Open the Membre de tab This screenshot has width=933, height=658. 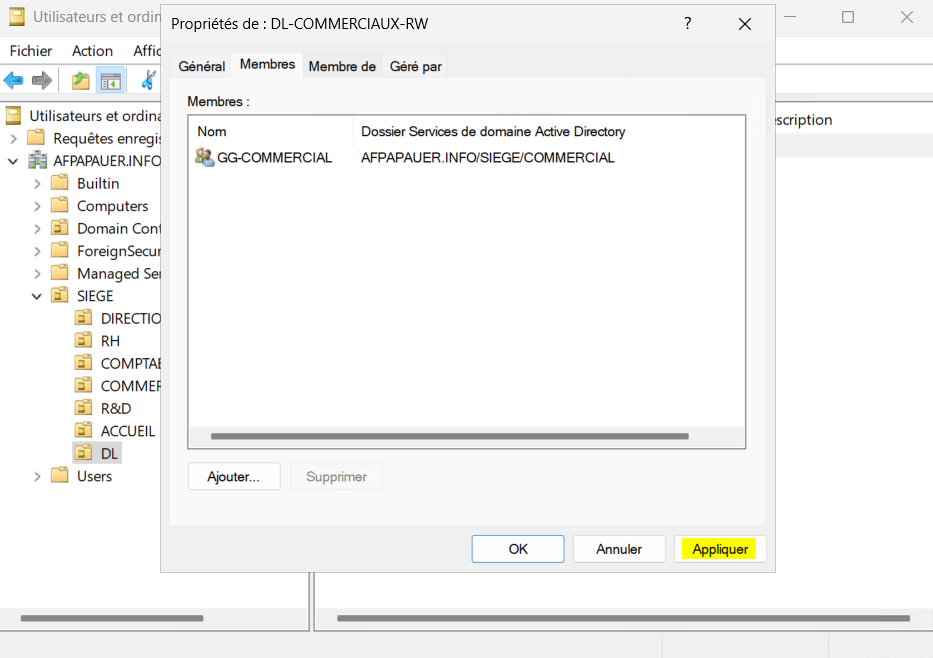(342, 66)
